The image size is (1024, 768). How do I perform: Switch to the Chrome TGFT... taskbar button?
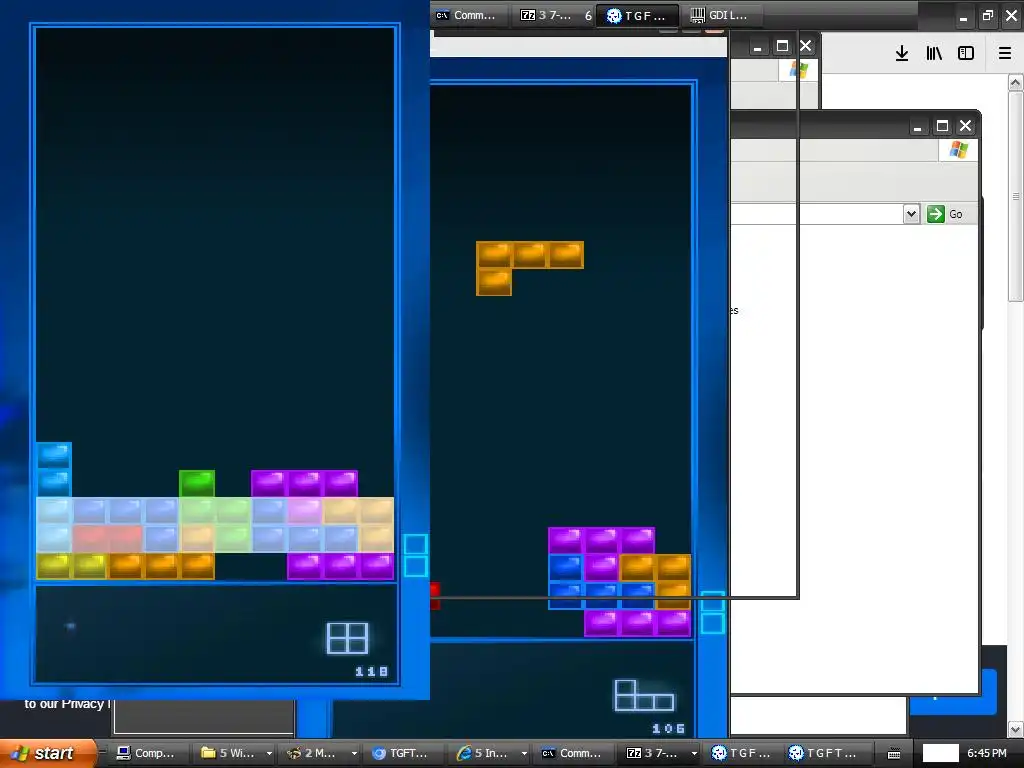403,753
